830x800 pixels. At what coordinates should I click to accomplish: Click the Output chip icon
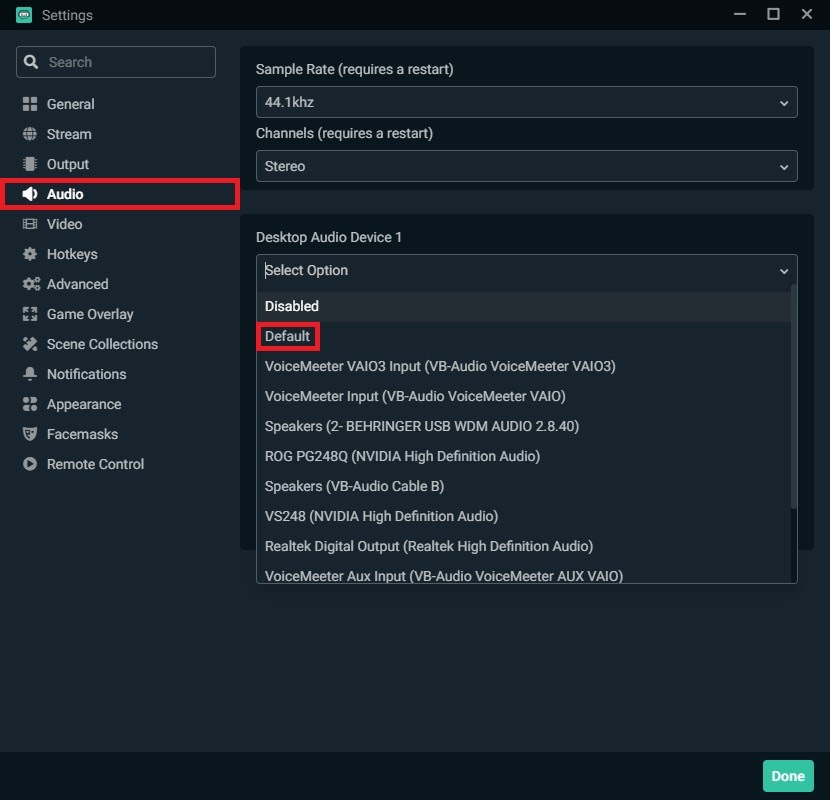pyautogui.click(x=30, y=164)
